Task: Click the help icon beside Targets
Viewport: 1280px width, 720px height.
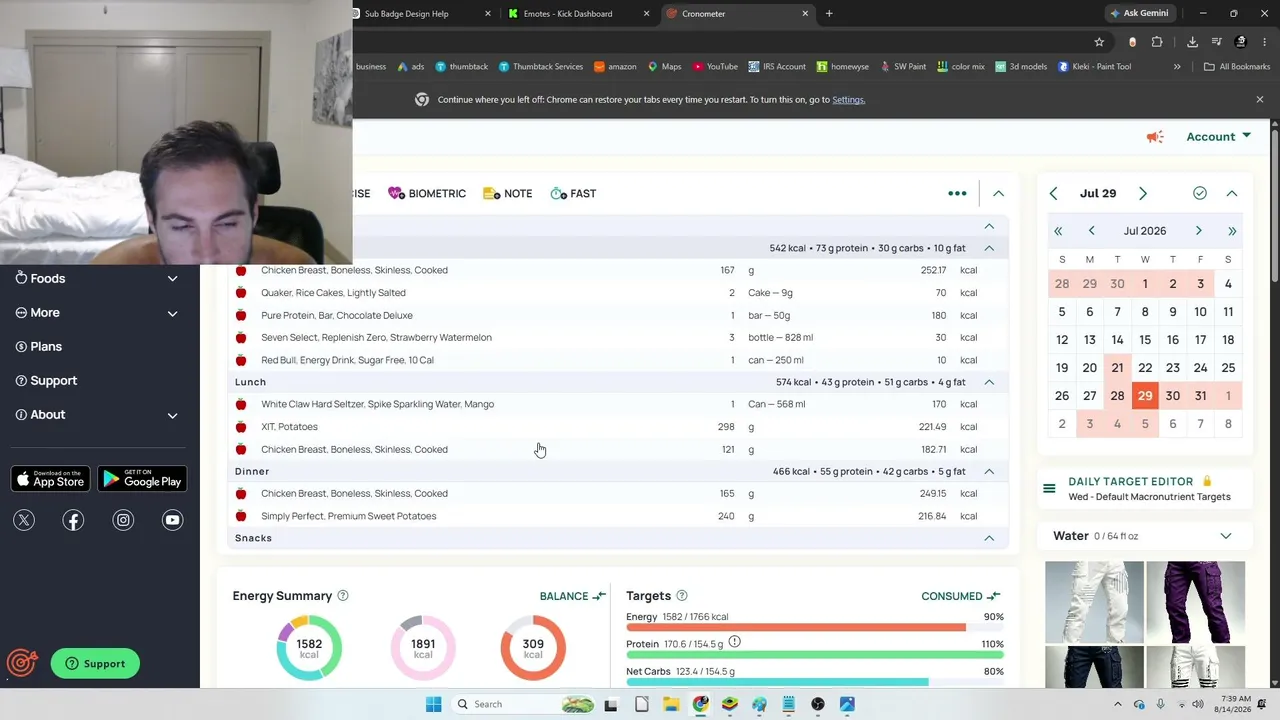Action: tap(682, 596)
